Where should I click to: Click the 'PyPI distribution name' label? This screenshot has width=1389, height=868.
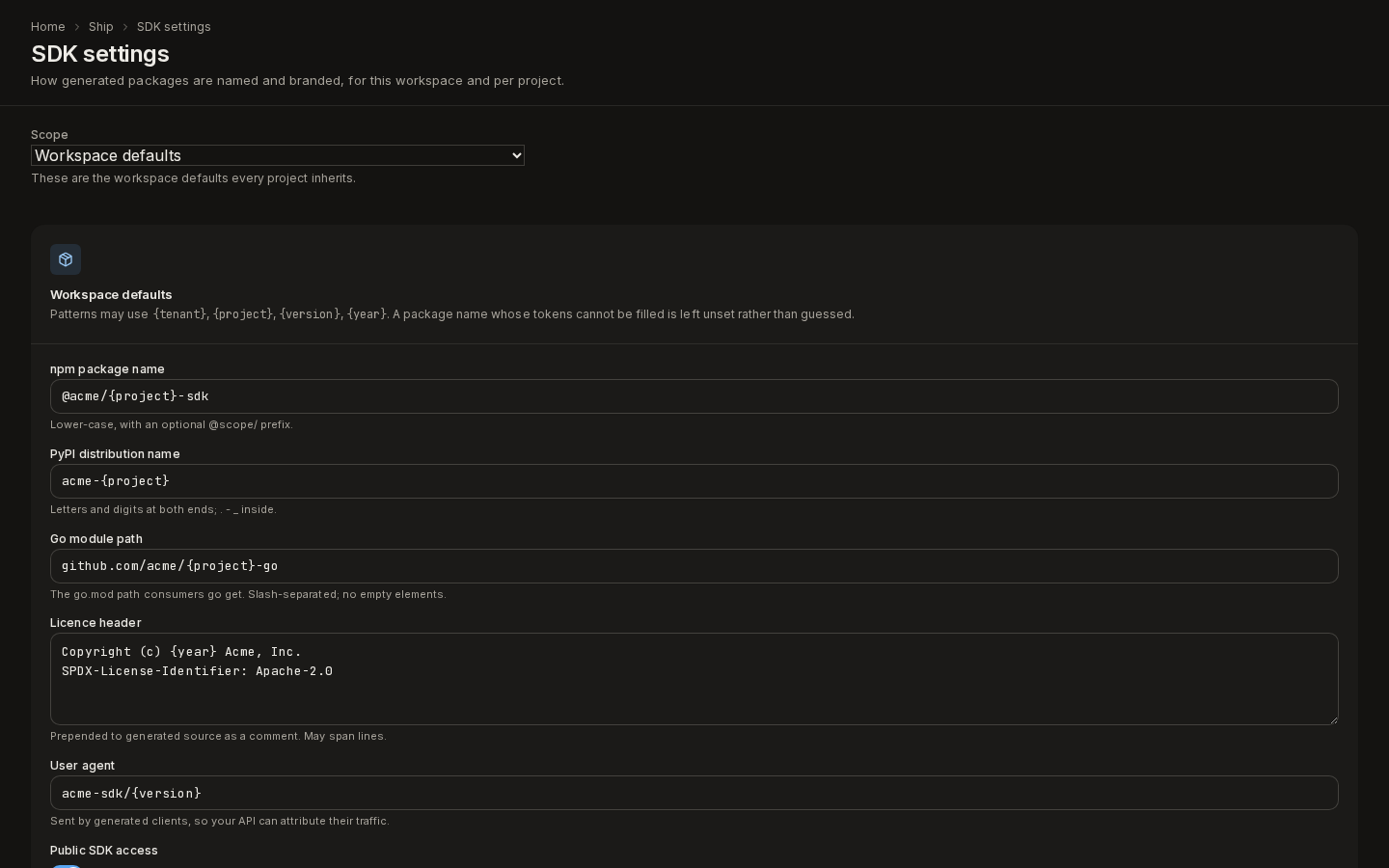coord(115,454)
